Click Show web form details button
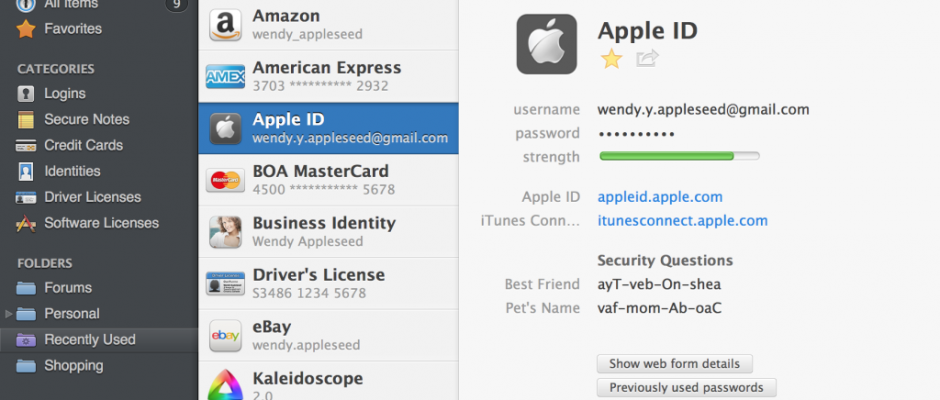The width and height of the screenshot is (940, 400). [x=675, y=363]
